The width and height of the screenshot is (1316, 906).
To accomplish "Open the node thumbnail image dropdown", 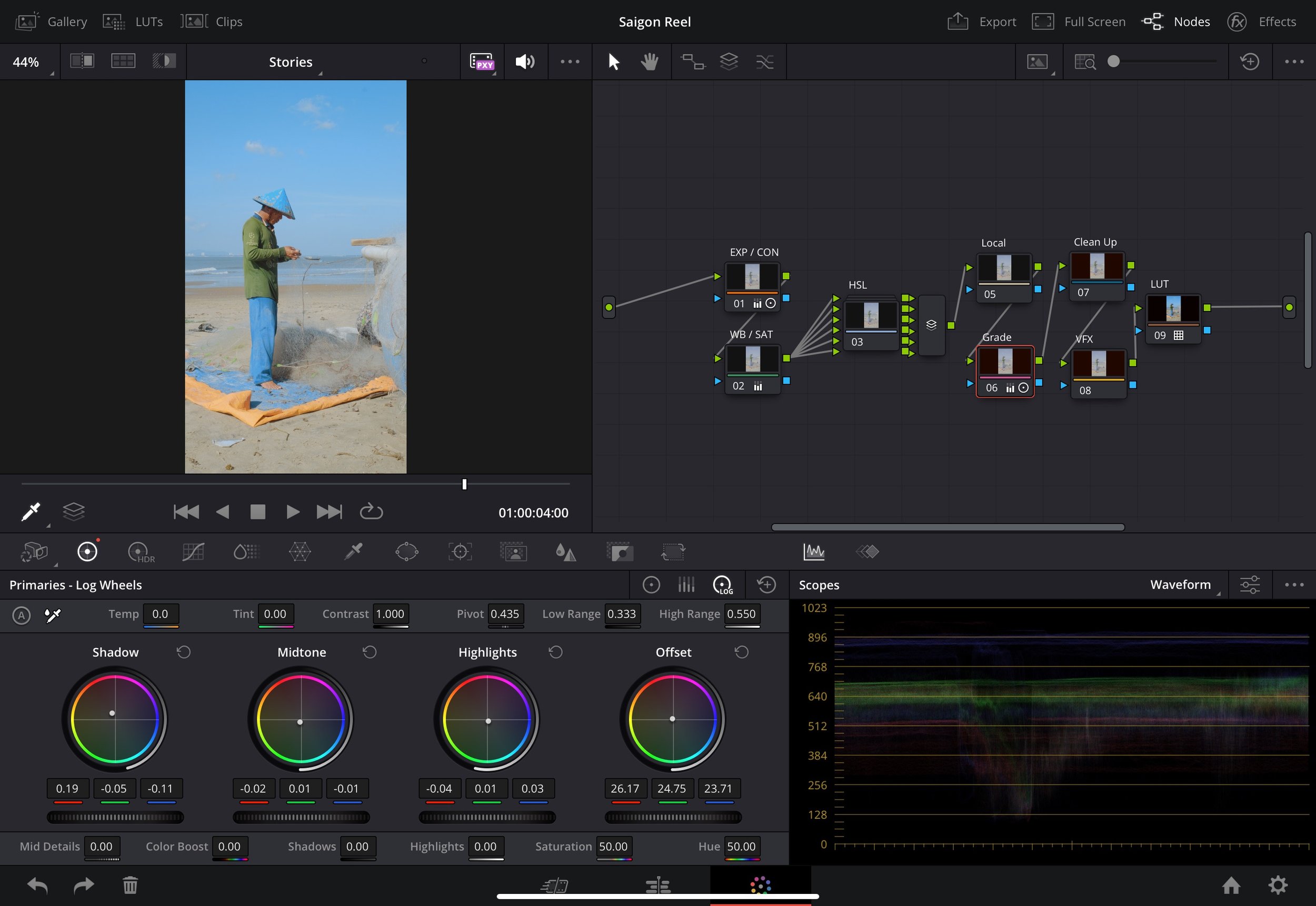I will click(x=1039, y=62).
